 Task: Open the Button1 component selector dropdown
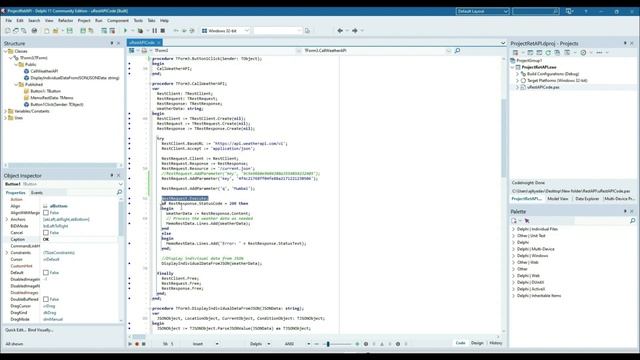(x=120, y=184)
